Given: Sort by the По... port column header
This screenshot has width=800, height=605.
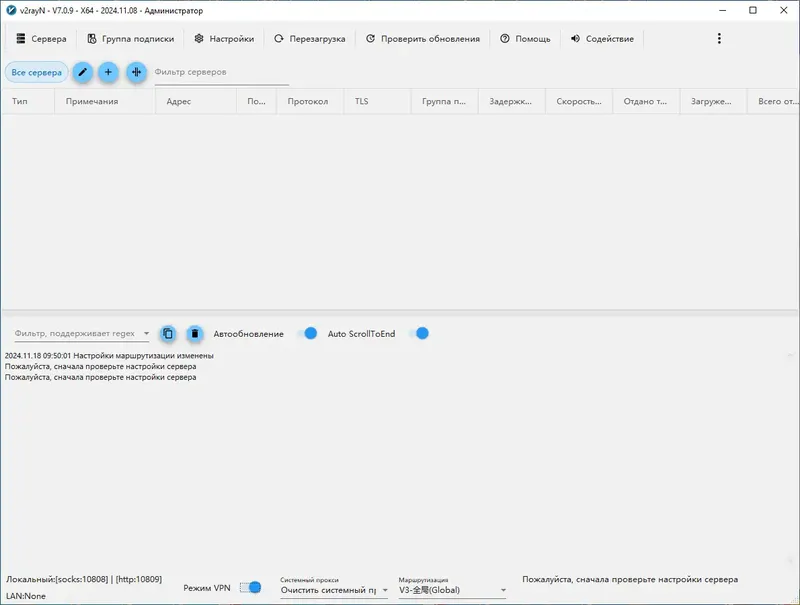Looking at the screenshot, I should [257, 102].
